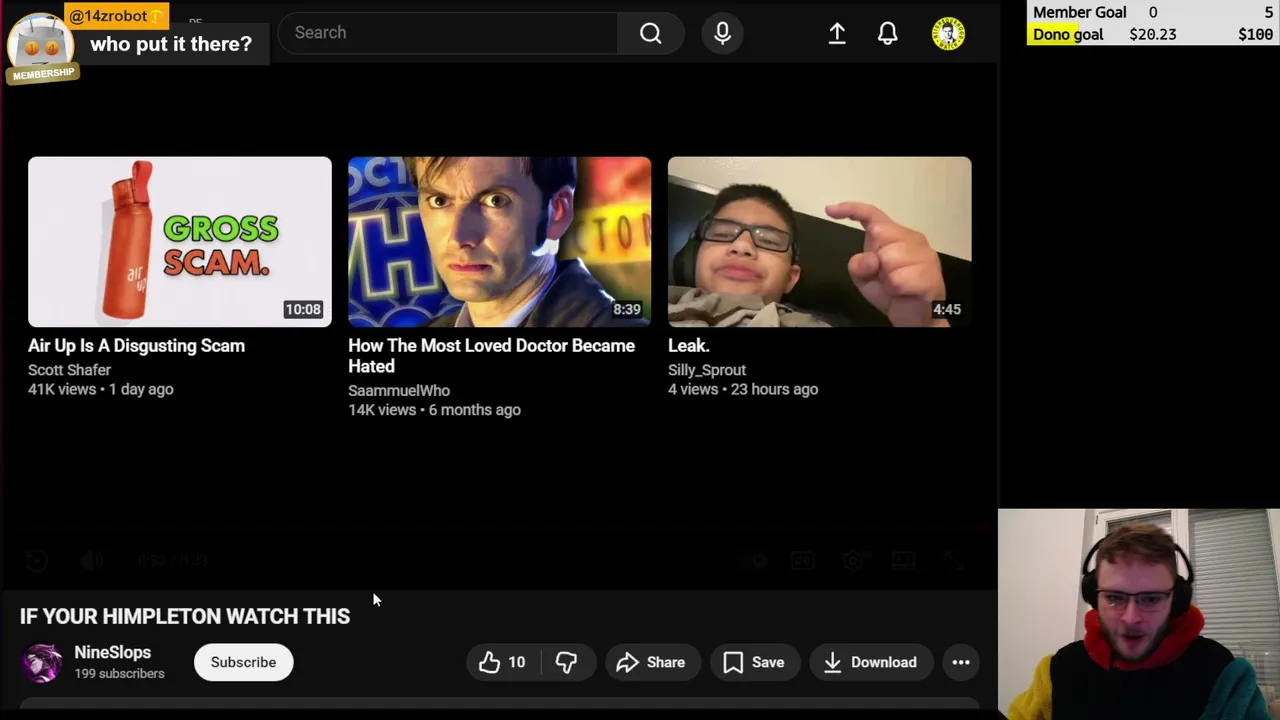Click the faded fullscreen icon in player
1280x720 pixels.
pyautogui.click(x=954, y=561)
